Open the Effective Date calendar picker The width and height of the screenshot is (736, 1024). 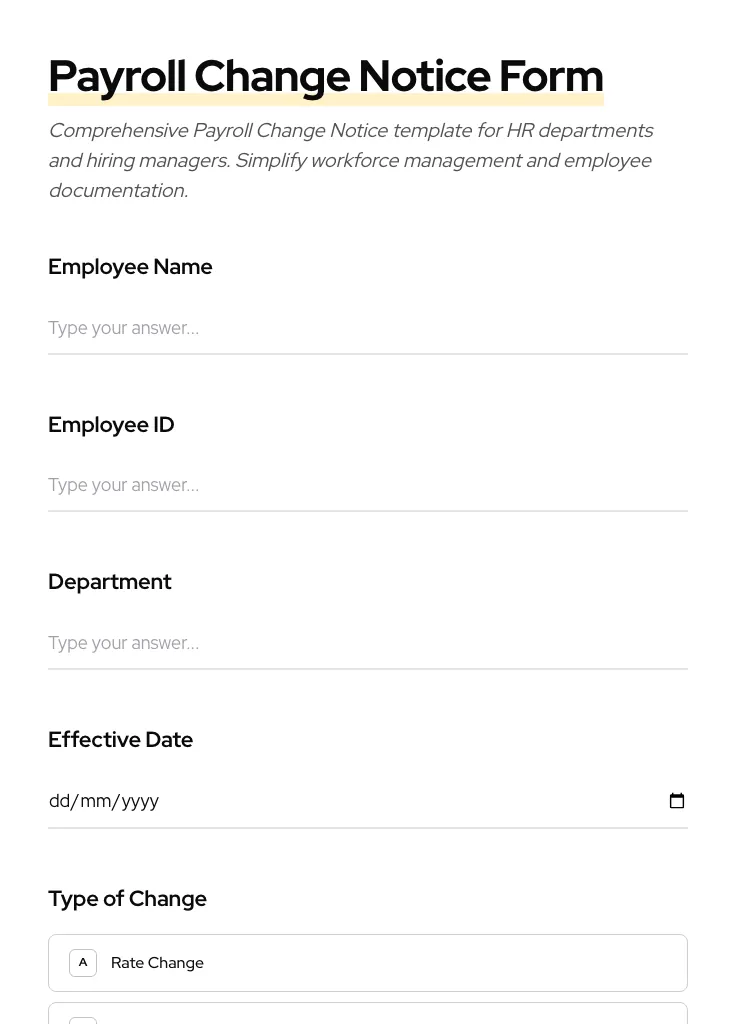677,800
